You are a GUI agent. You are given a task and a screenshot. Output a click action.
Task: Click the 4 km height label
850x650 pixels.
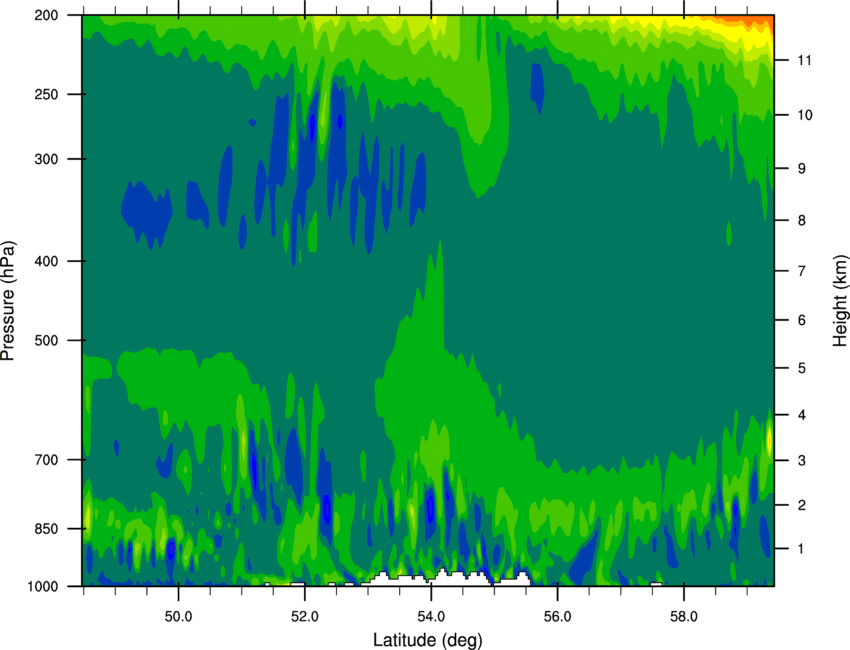802,415
